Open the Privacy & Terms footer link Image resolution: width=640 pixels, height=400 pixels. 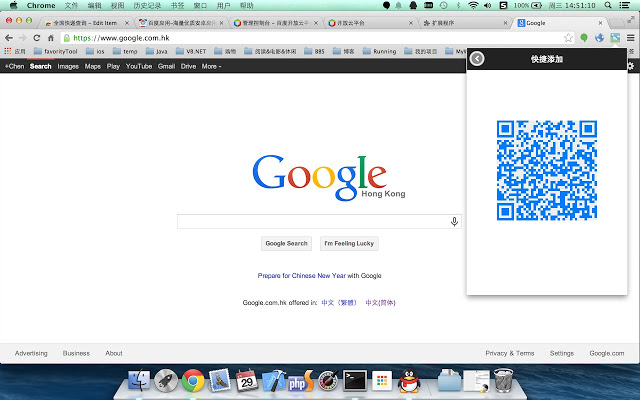(x=510, y=353)
